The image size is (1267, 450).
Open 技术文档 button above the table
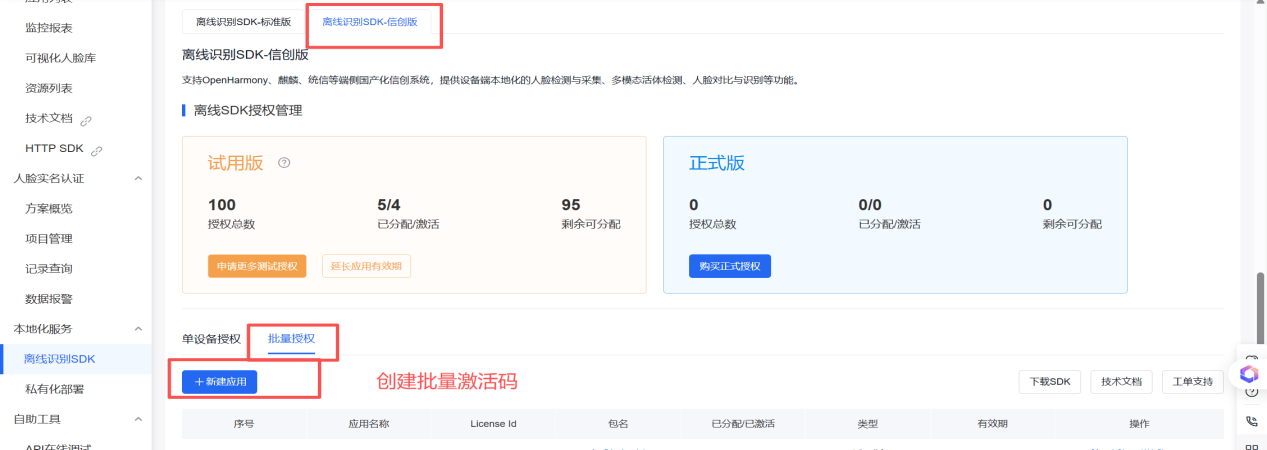(x=1120, y=382)
